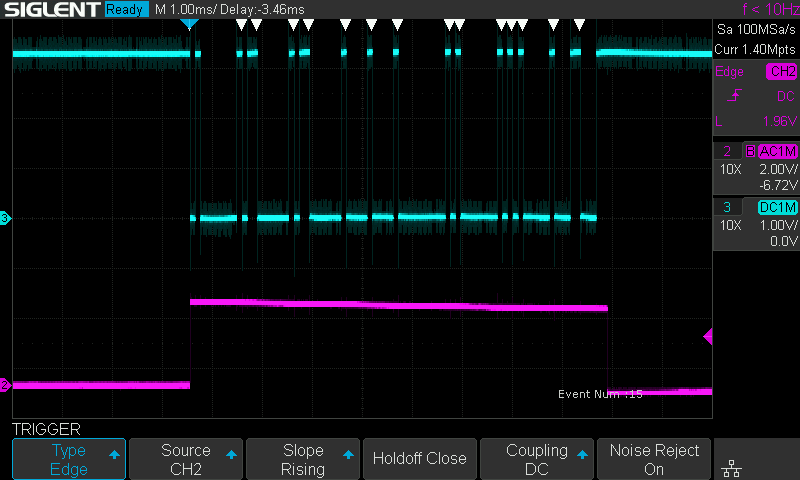
Task: Click the 0.0V channel 3 offset
Action: [x=784, y=241]
